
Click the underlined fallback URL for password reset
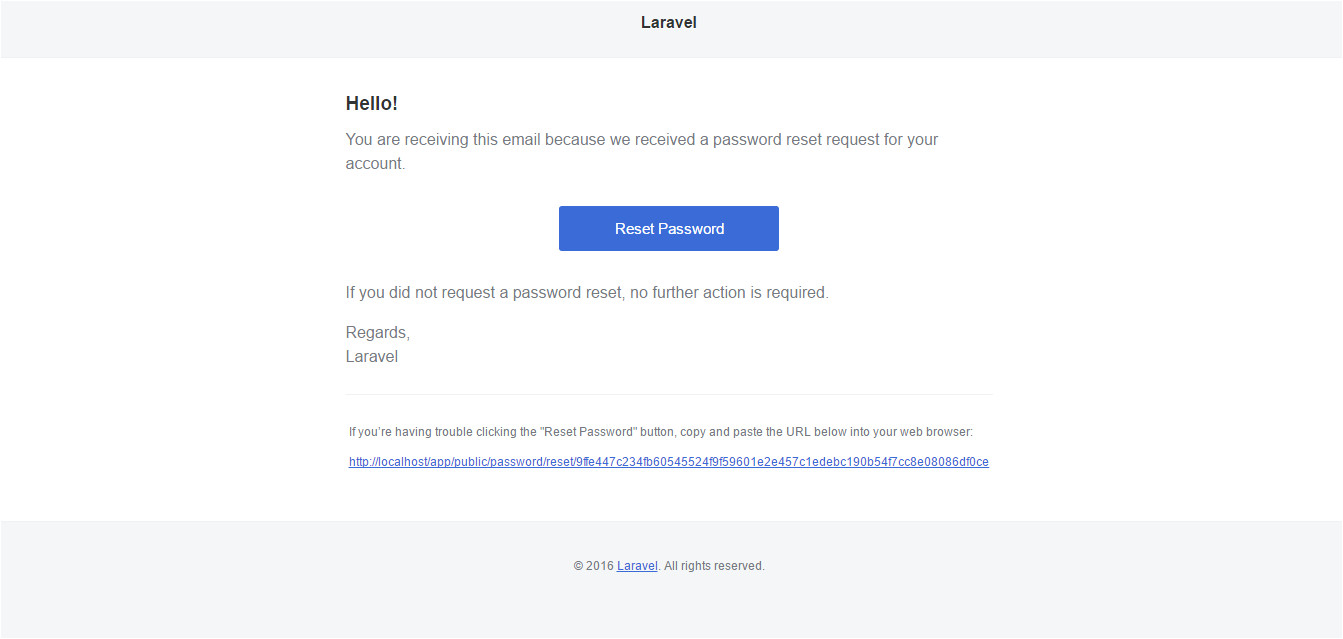(668, 461)
